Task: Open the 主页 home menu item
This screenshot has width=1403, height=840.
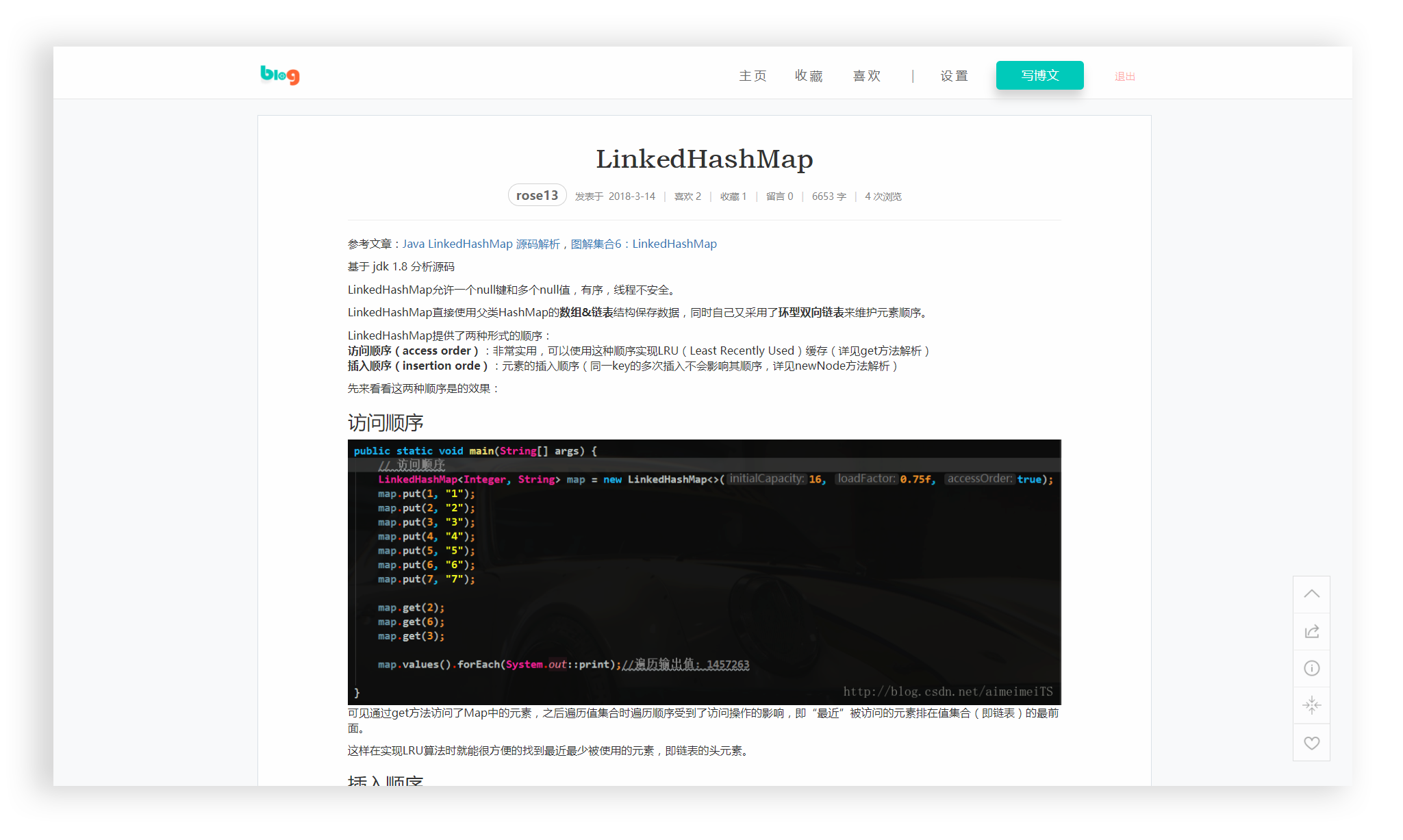Action: coord(753,76)
